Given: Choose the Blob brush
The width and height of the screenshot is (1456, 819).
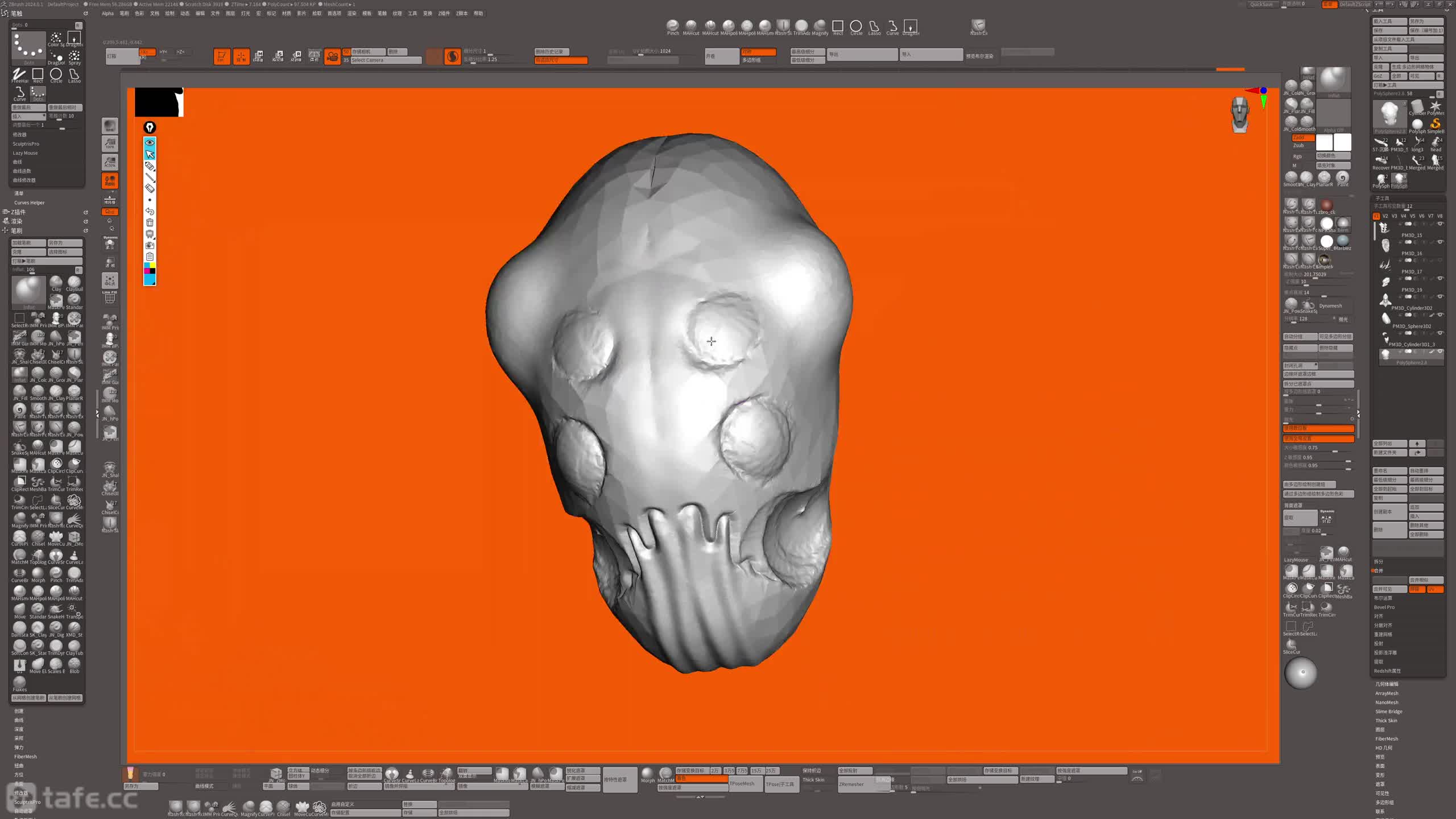Looking at the screenshot, I should point(74,665).
